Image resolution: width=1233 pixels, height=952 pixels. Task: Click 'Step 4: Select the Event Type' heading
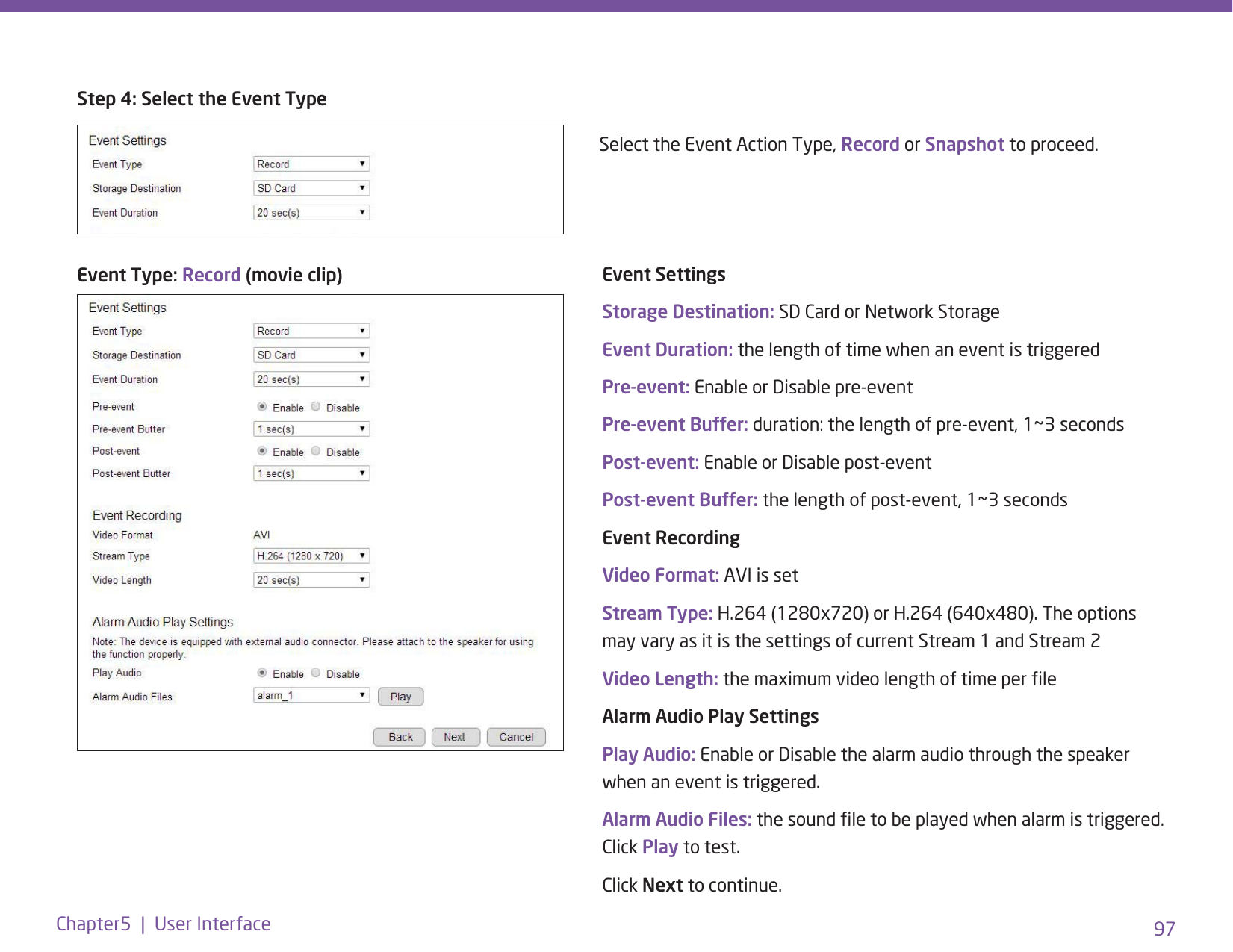coord(202,99)
